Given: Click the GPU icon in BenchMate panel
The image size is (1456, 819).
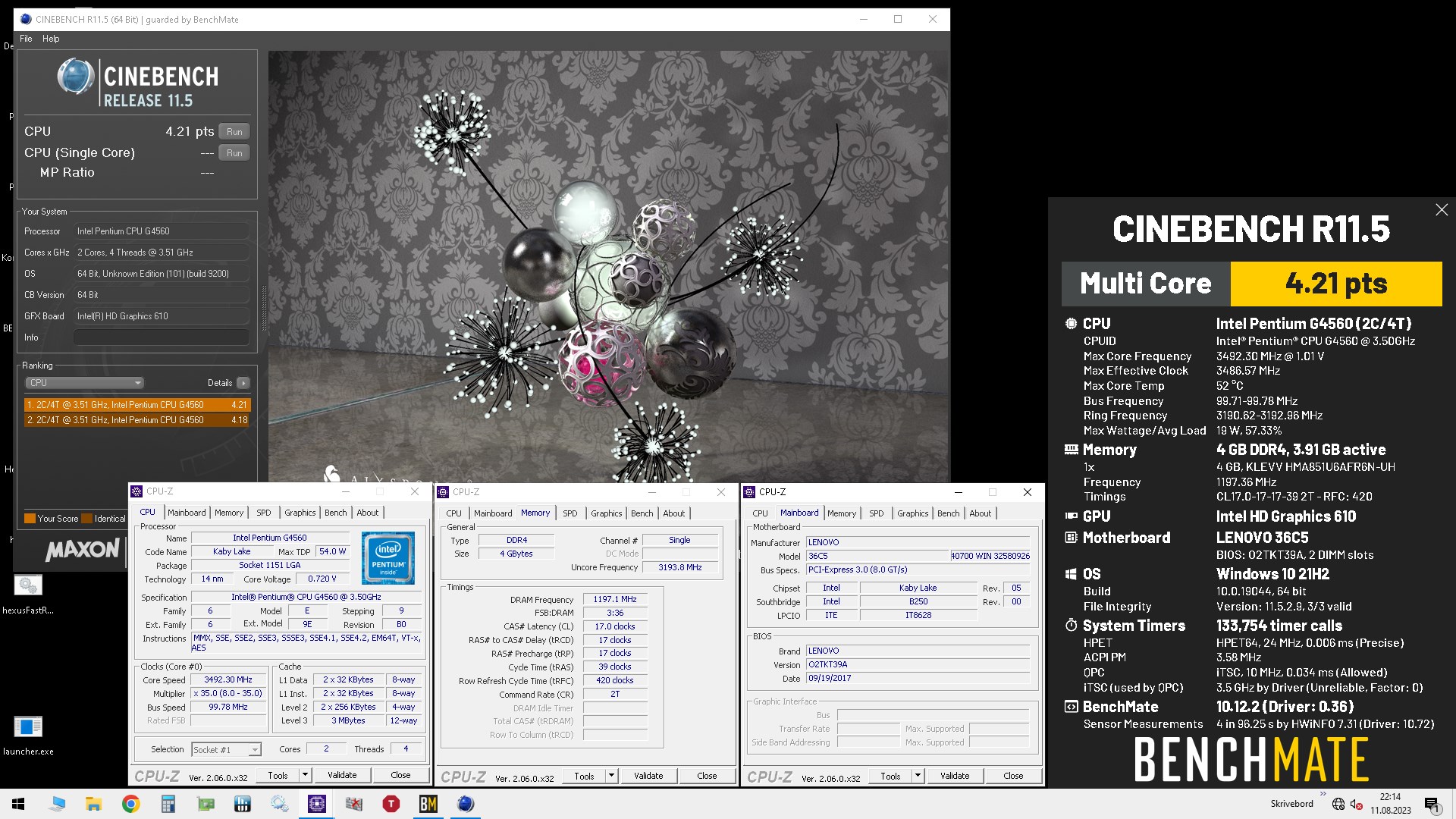Looking at the screenshot, I should point(1071,516).
